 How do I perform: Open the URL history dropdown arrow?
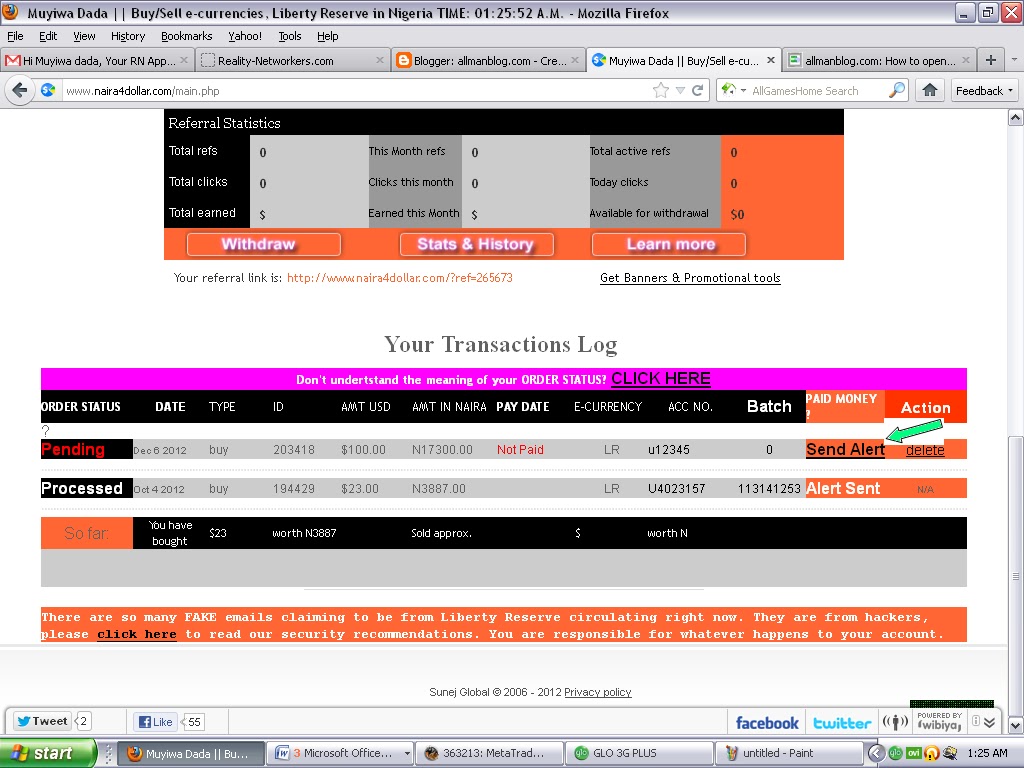[x=680, y=90]
